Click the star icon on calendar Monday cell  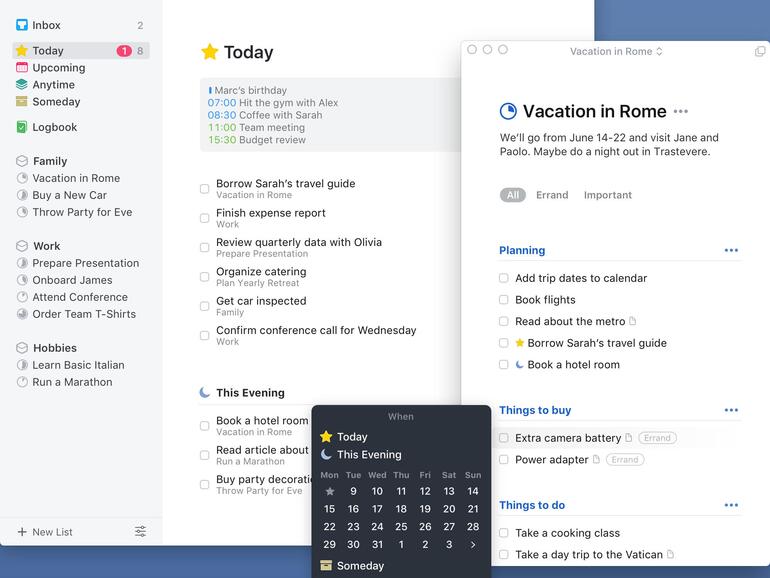click(330, 491)
